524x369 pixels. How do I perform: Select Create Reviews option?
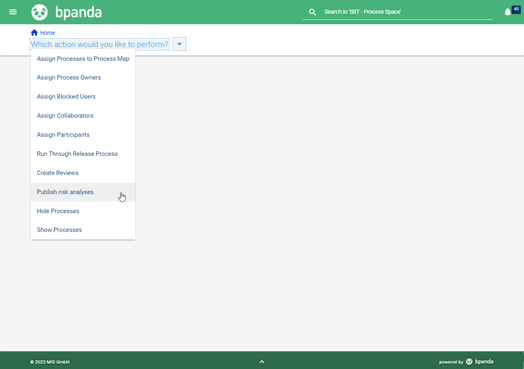(83, 173)
